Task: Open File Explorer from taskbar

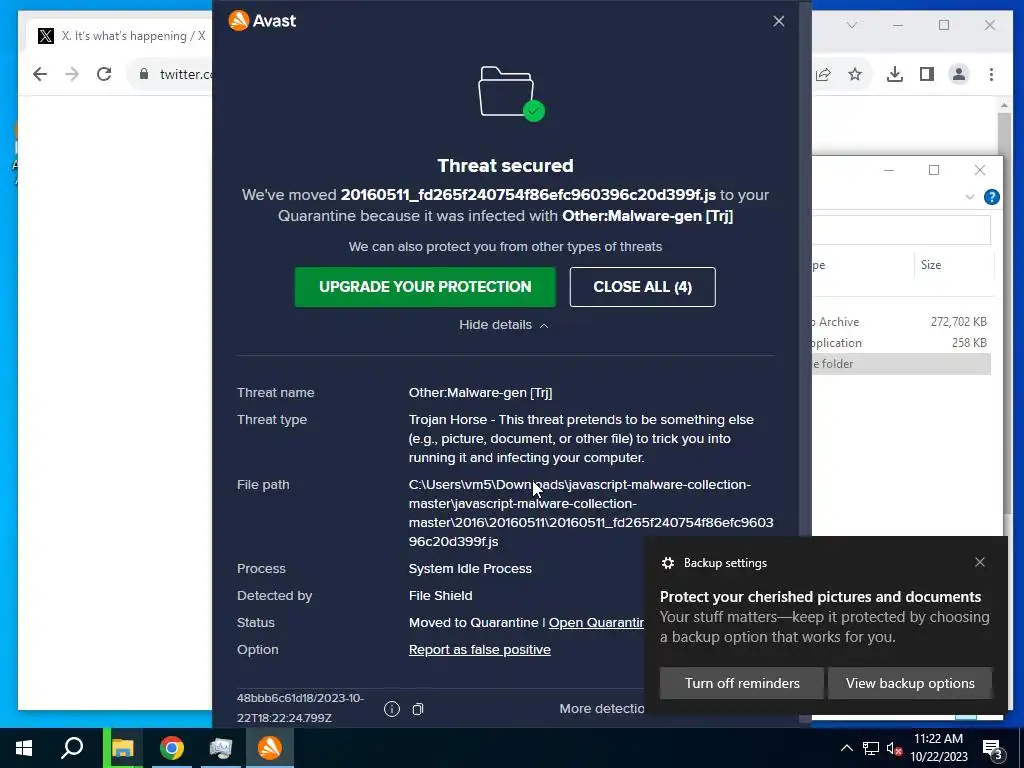Action: pos(123,748)
